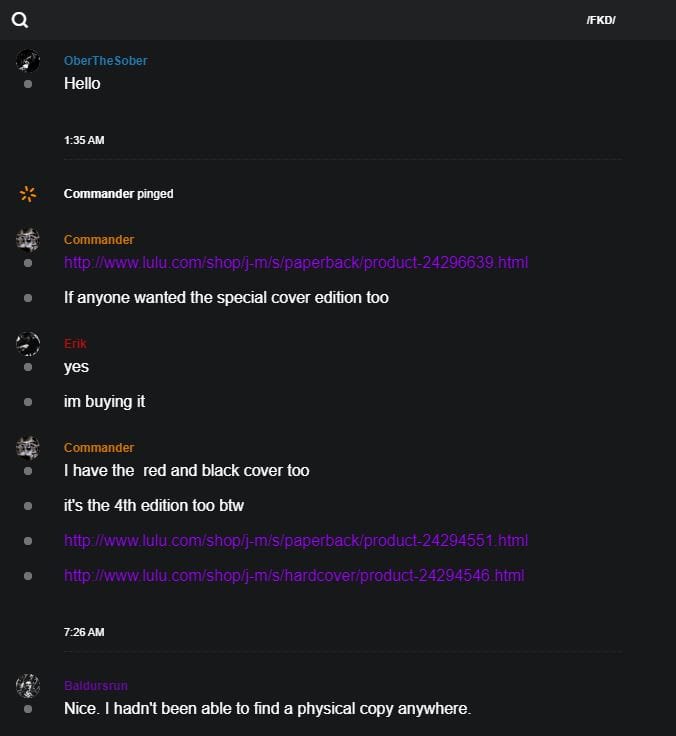Viewport: 676px width, 736px height.
Task: Select Erik's red username
Action: pyautogui.click(x=75, y=344)
